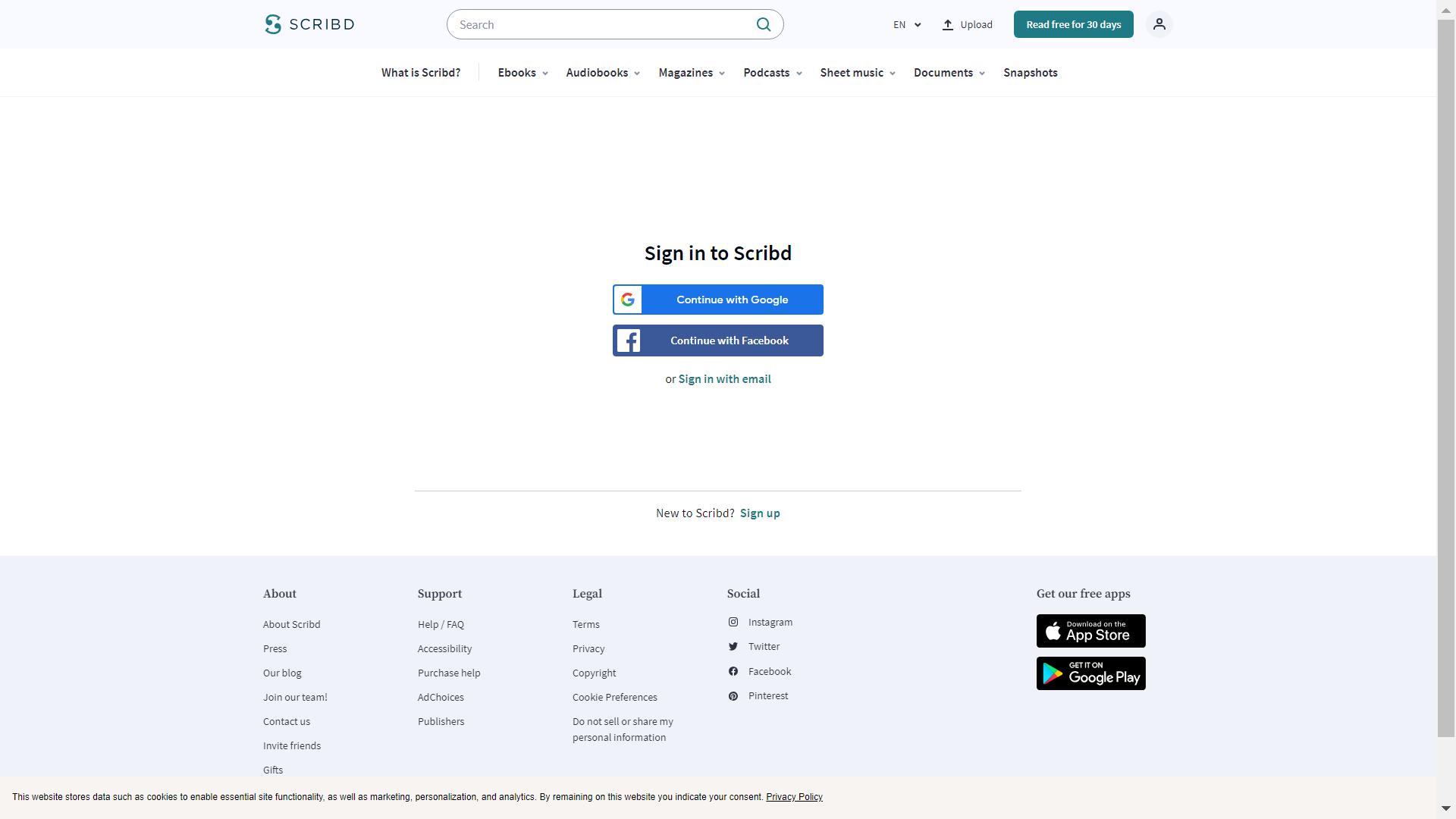This screenshot has width=1456, height=819.
Task: Open the Facebook icon in the Social list
Action: pyautogui.click(x=733, y=671)
